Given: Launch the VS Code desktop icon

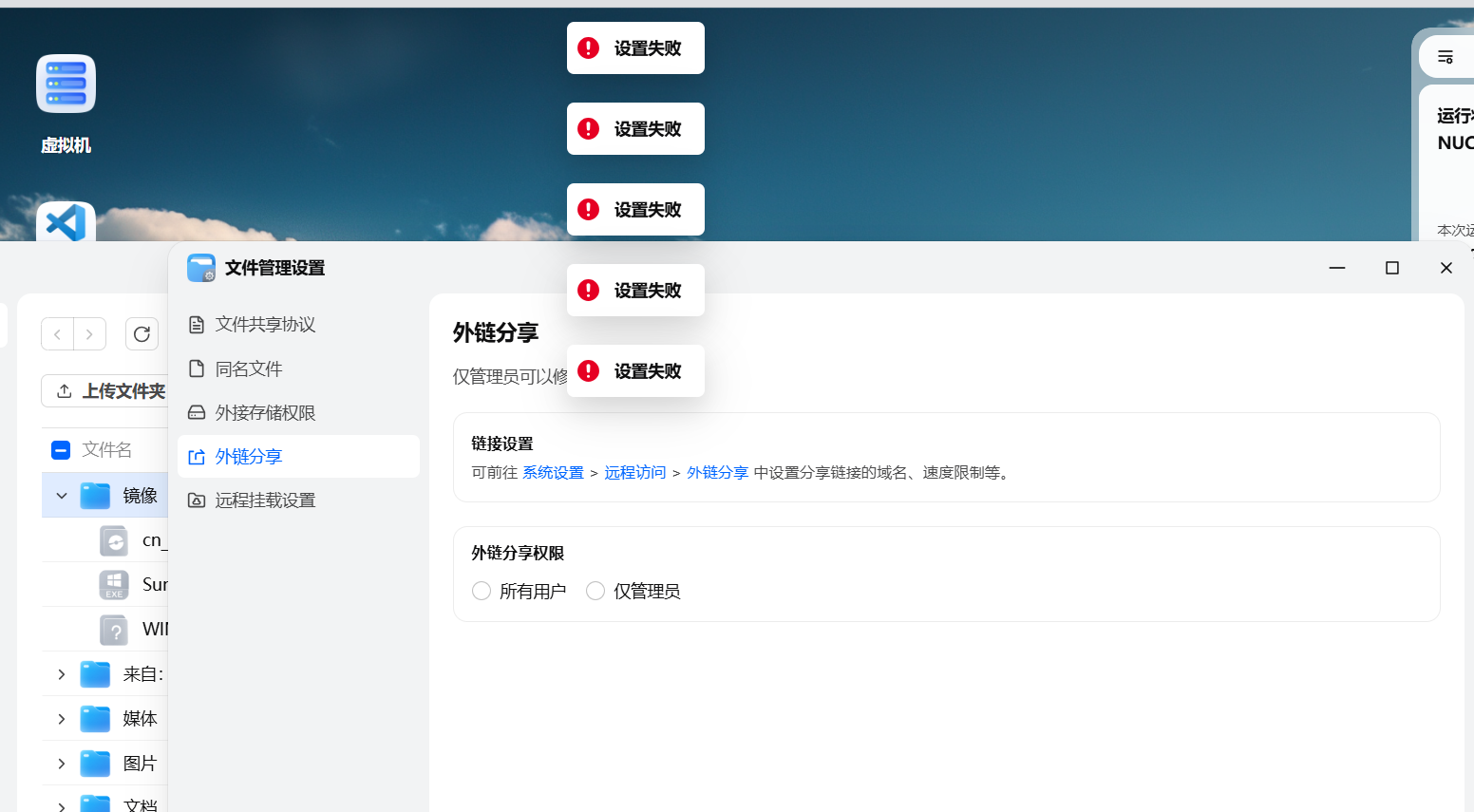Looking at the screenshot, I should [66, 221].
